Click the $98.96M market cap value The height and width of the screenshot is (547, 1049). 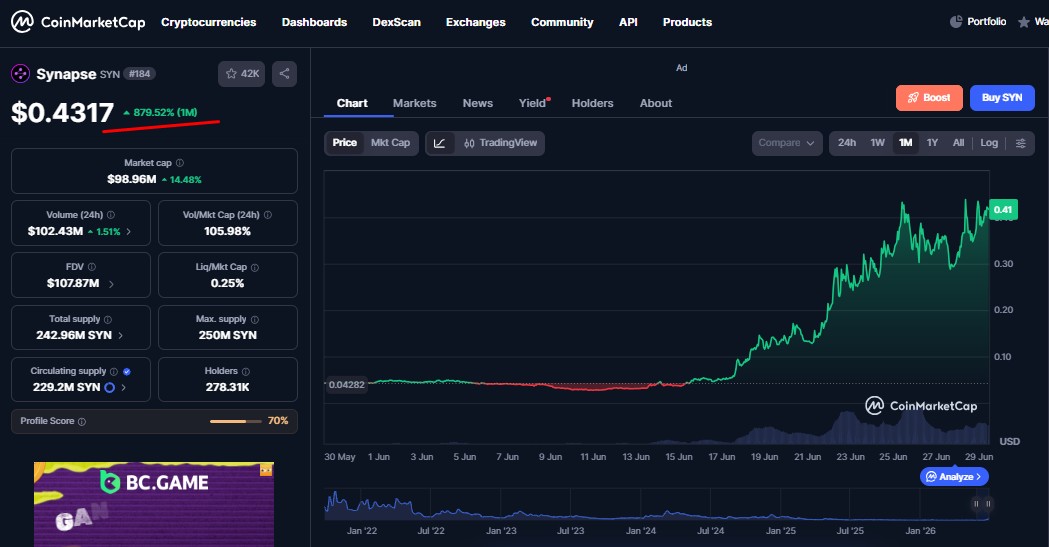click(x=132, y=179)
